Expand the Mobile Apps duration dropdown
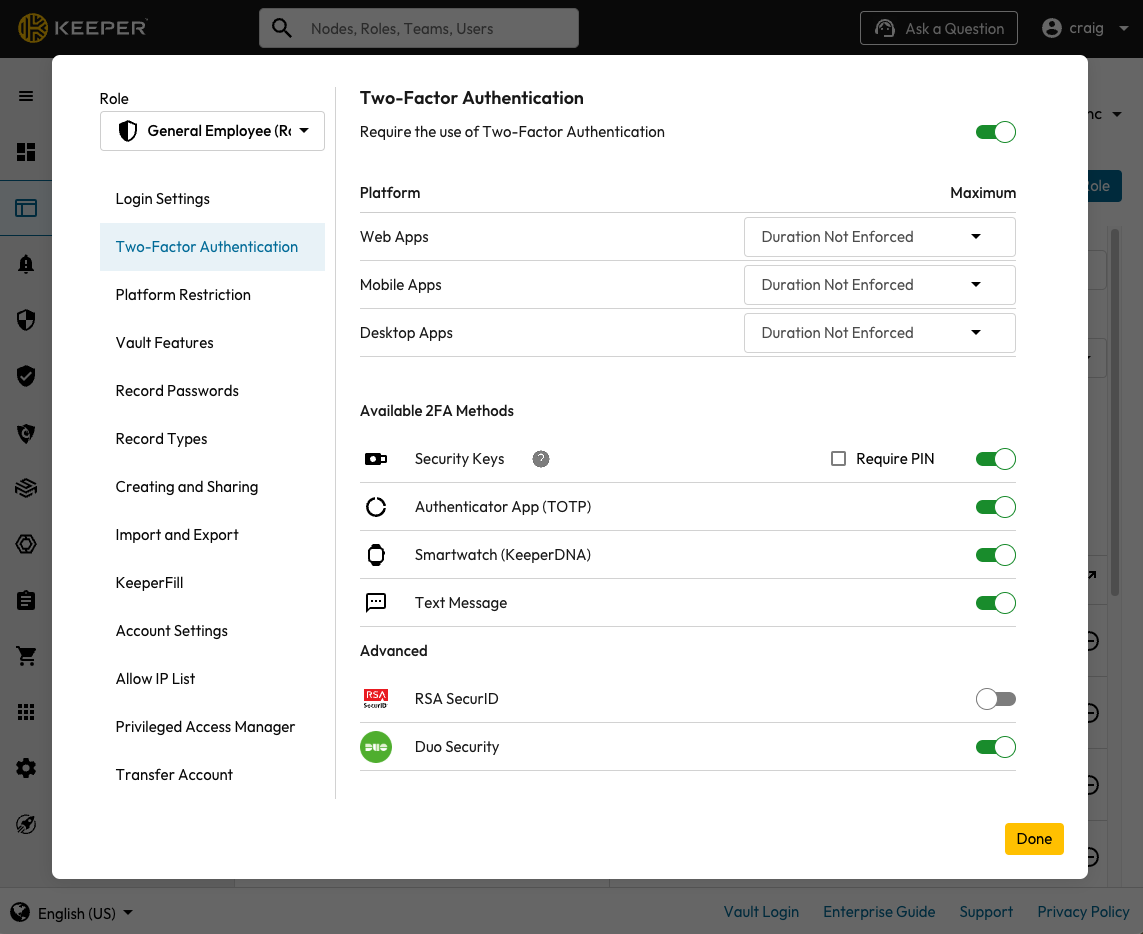1143x934 pixels. tap(879, 285)
